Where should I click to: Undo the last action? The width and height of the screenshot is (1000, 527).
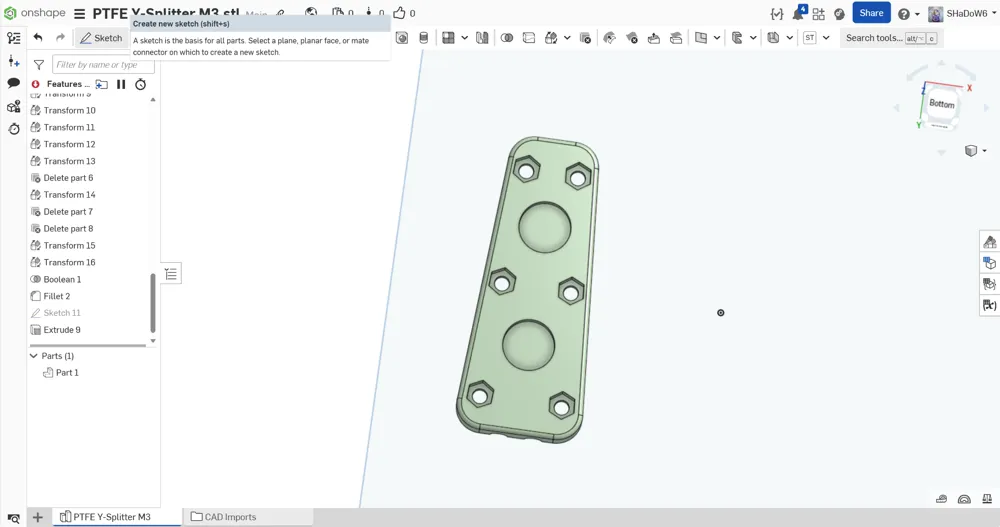click(38, 38)
